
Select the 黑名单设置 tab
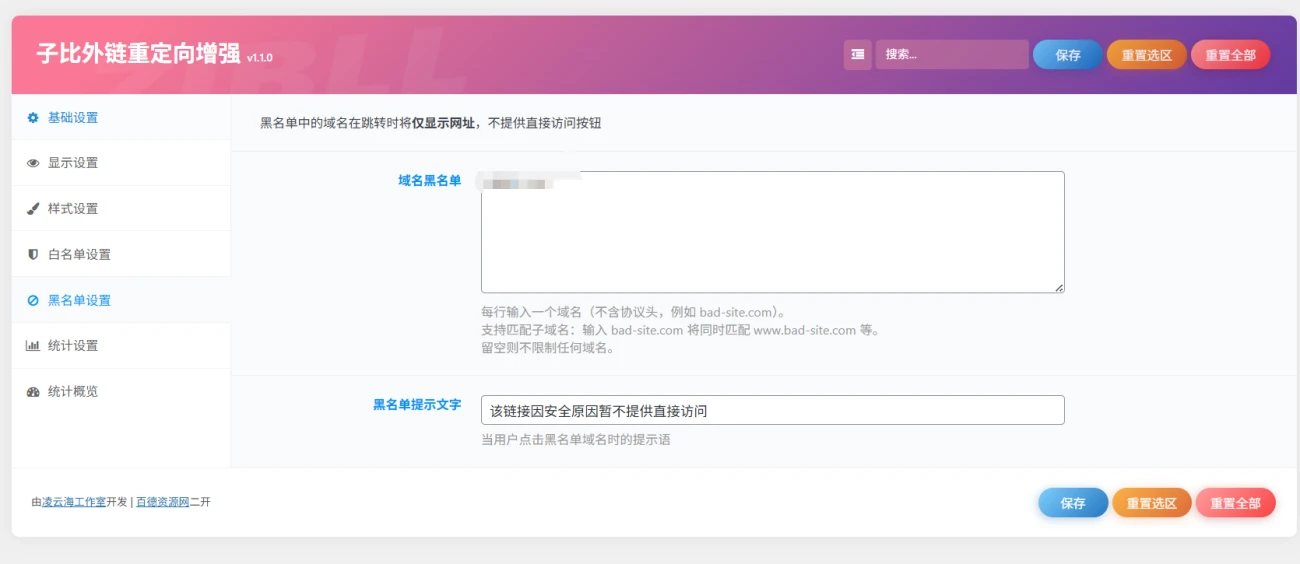(x=121, y=300)
